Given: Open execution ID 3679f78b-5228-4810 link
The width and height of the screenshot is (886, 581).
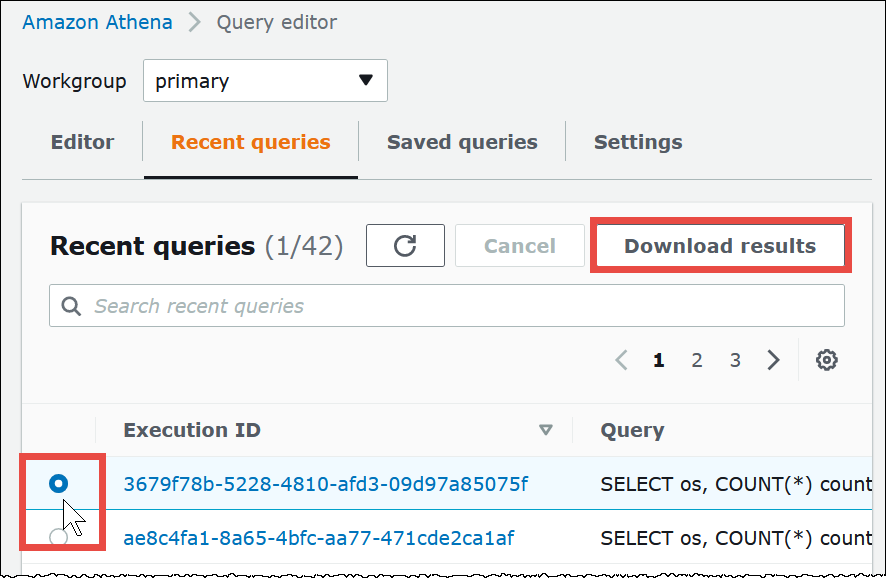Looking at the screenshot, I should (325, 484).
